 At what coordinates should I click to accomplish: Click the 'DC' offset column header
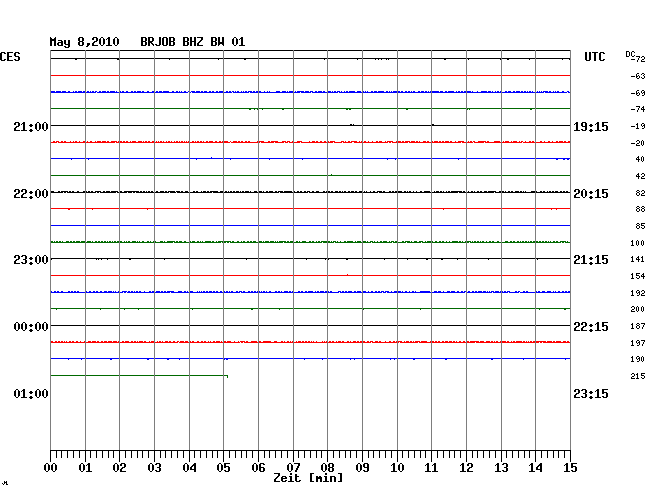click(630, 54)
